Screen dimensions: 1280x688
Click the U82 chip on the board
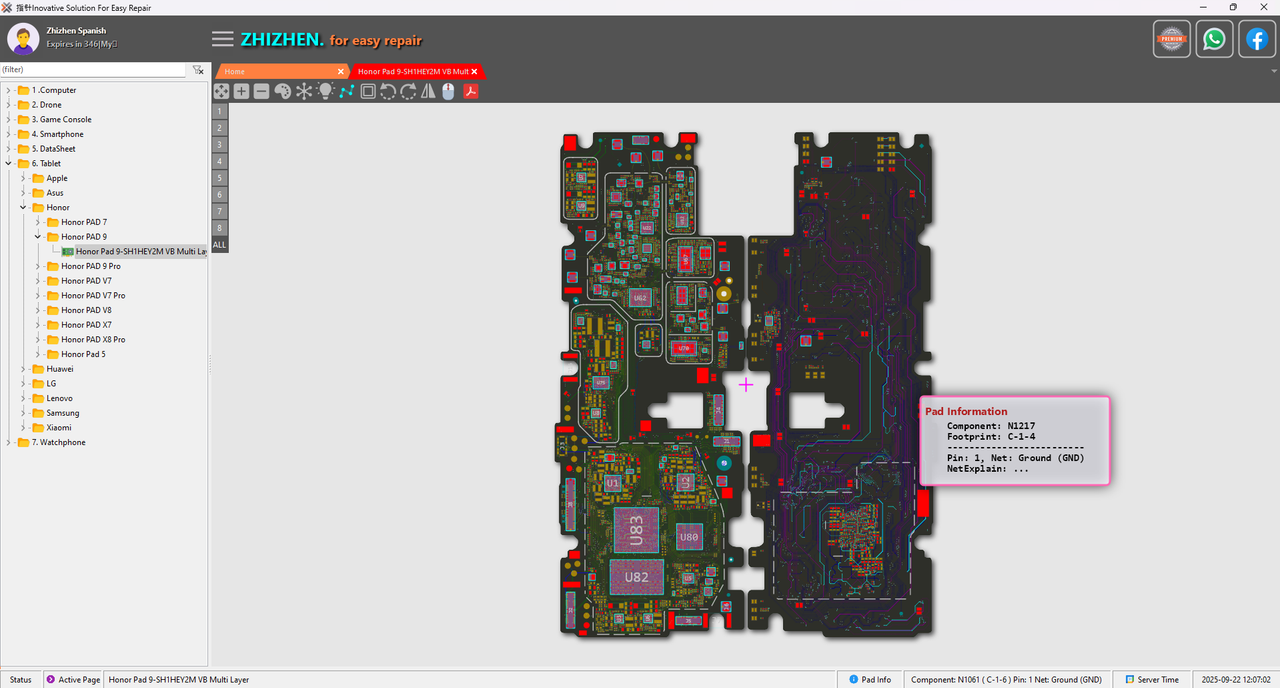click(x=637, y=577)
